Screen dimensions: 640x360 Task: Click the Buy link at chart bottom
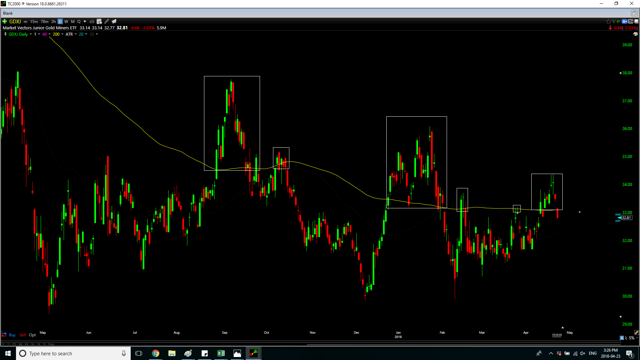[12, 335]
